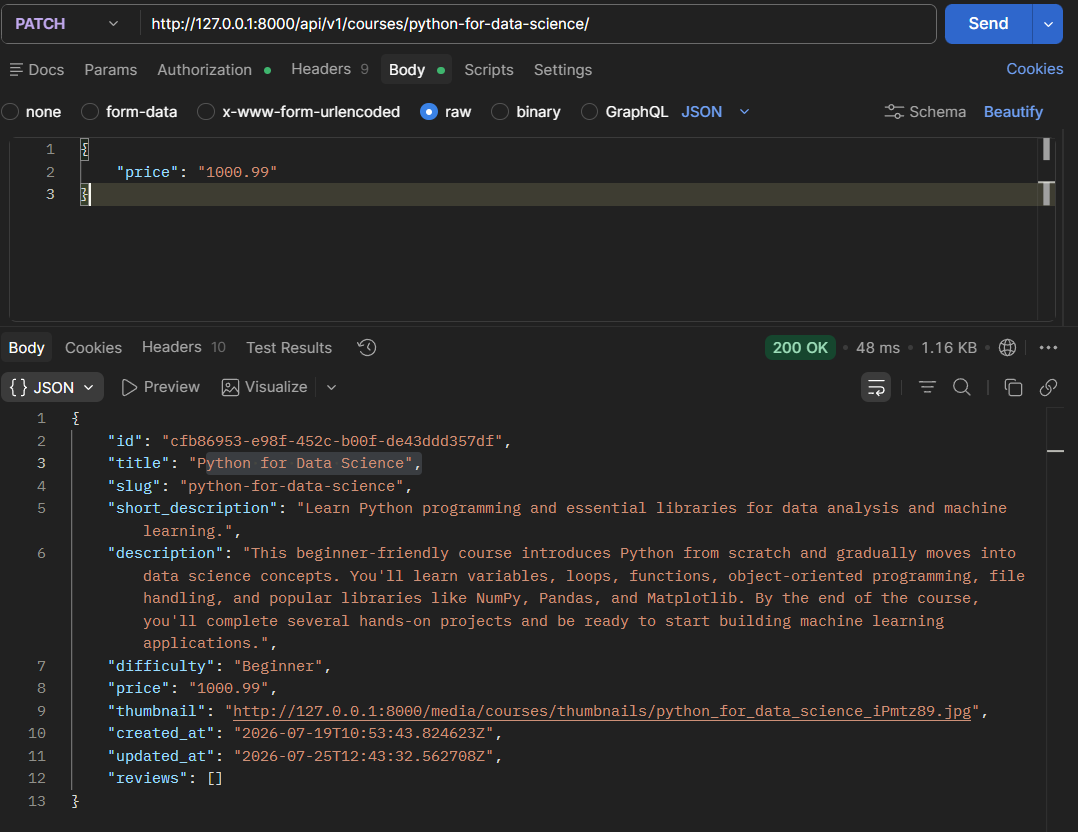Screen dimensions: 1078x832
Task: Open the Test Results tab
Action: (x=289, y=348)
